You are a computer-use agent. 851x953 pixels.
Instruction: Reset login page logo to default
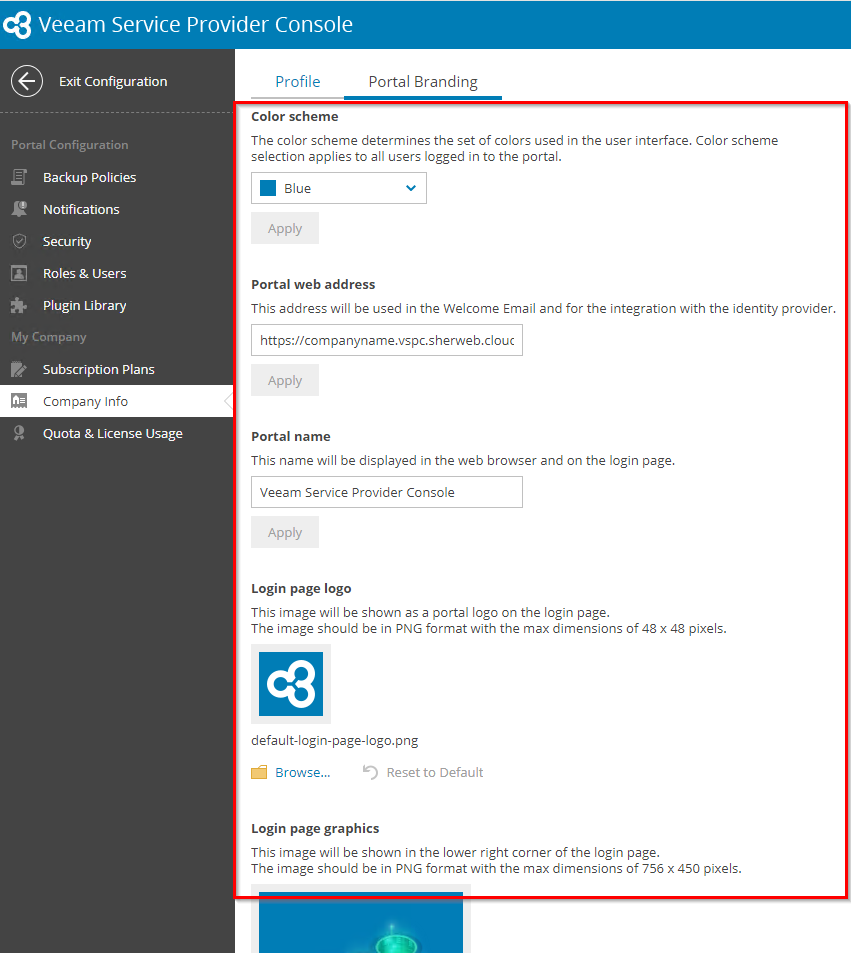[x=435, y=772]
